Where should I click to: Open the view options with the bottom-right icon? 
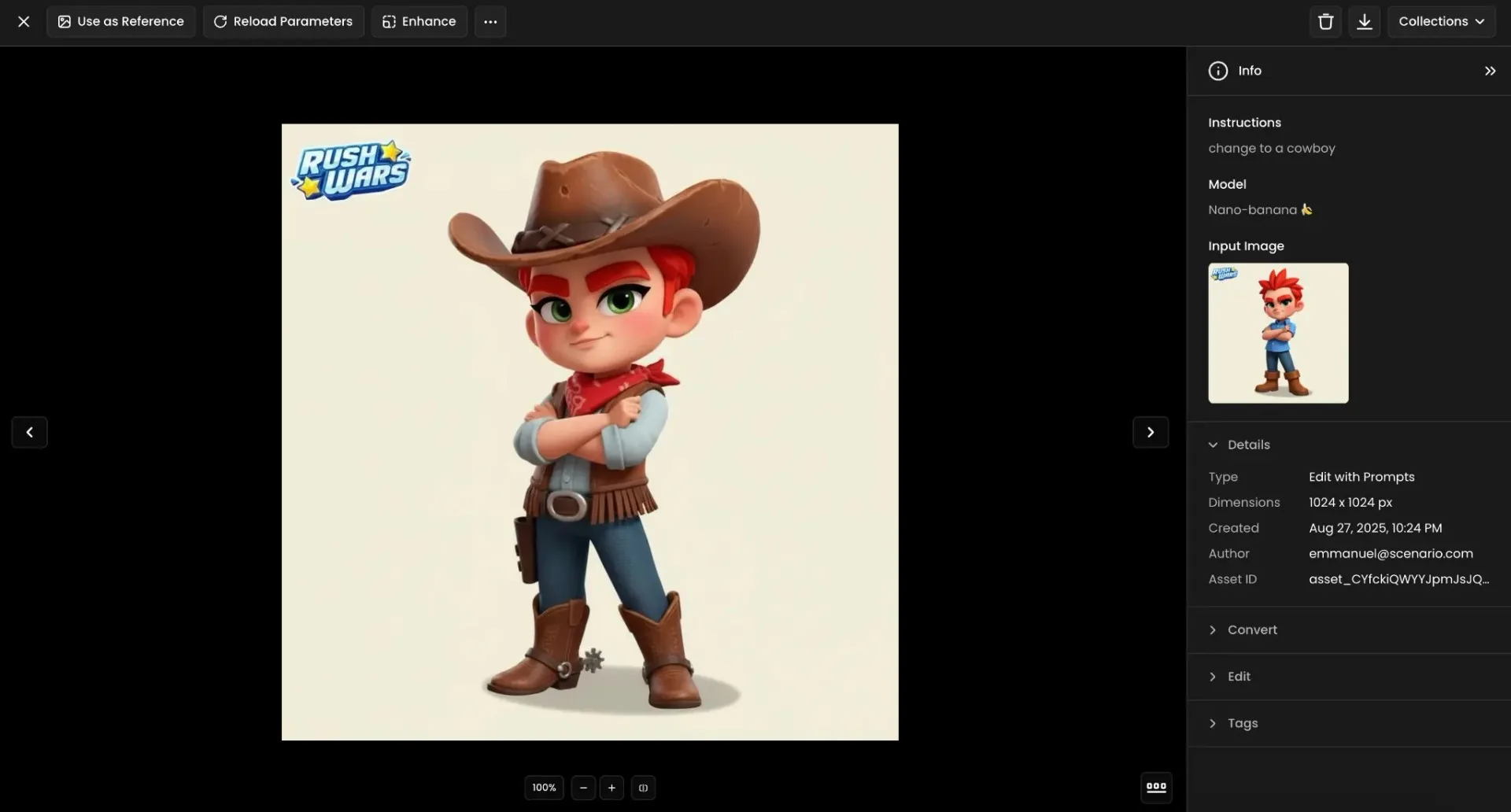coord(1156,787)
